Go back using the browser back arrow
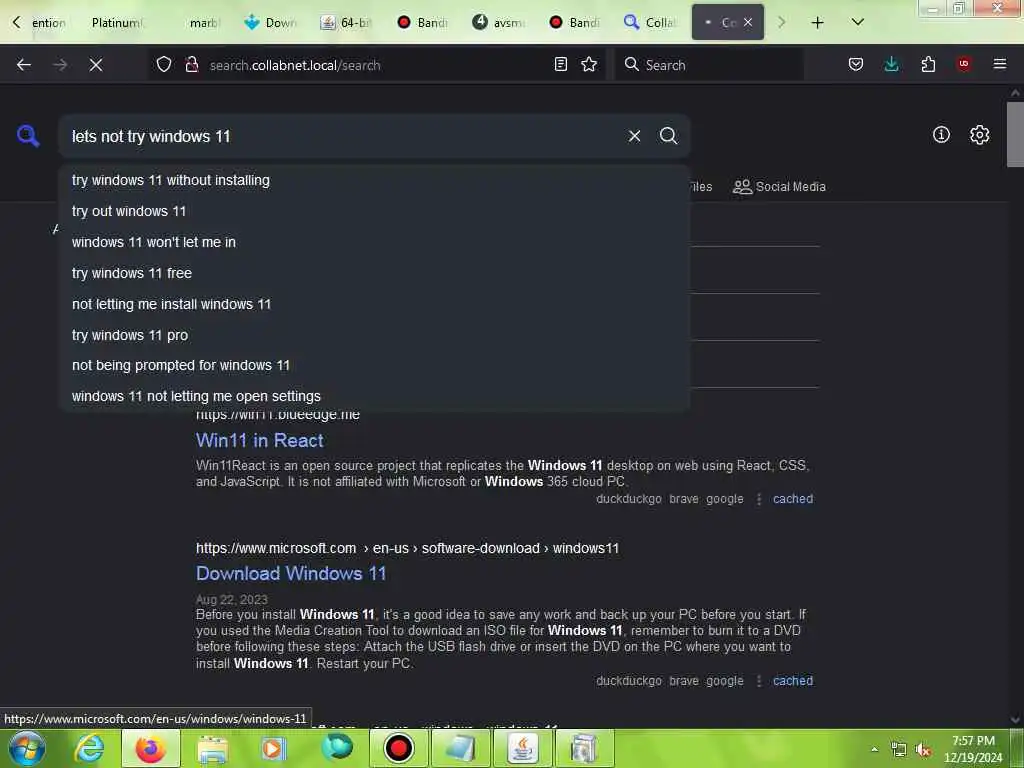Image resolution: width=1024 pixels, height=768 pixels. pyautogui.click(x=24, y=65)
